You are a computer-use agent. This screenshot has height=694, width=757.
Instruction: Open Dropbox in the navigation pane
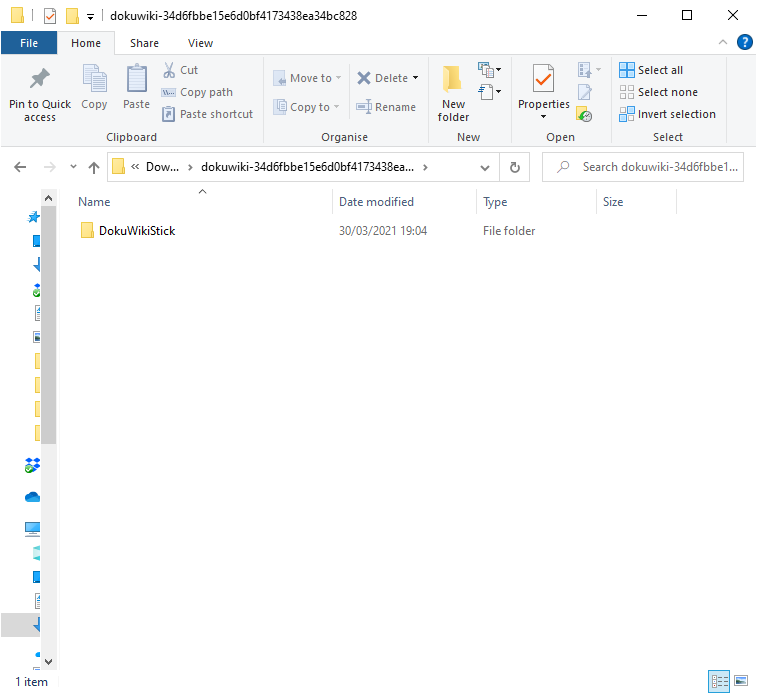click(x=32, y=465)
